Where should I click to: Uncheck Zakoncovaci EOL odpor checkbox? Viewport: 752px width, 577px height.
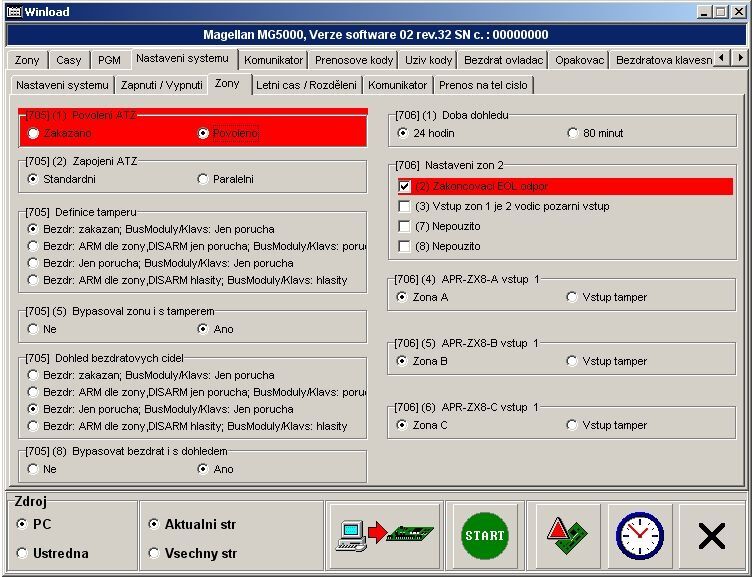pos(405,187)
